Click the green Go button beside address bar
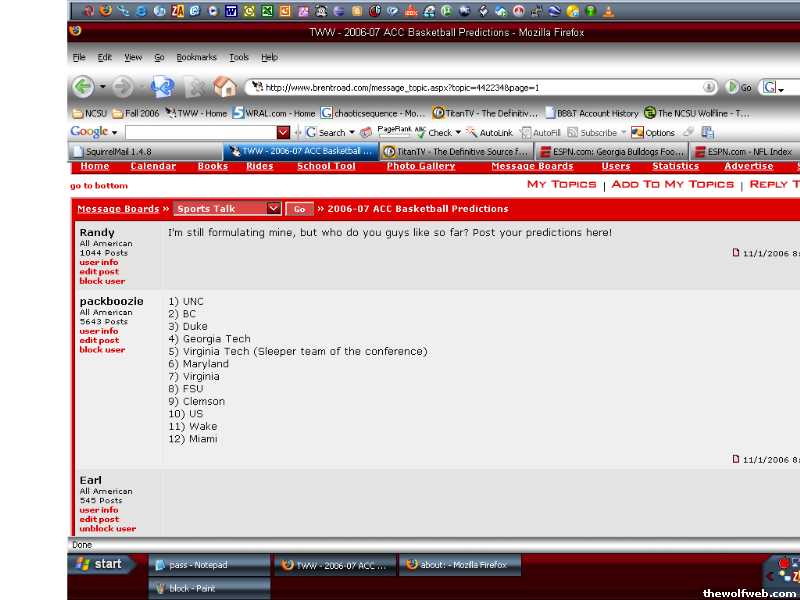Image resolution: width=800 pixels, height=600 pixels. [739, 88]
